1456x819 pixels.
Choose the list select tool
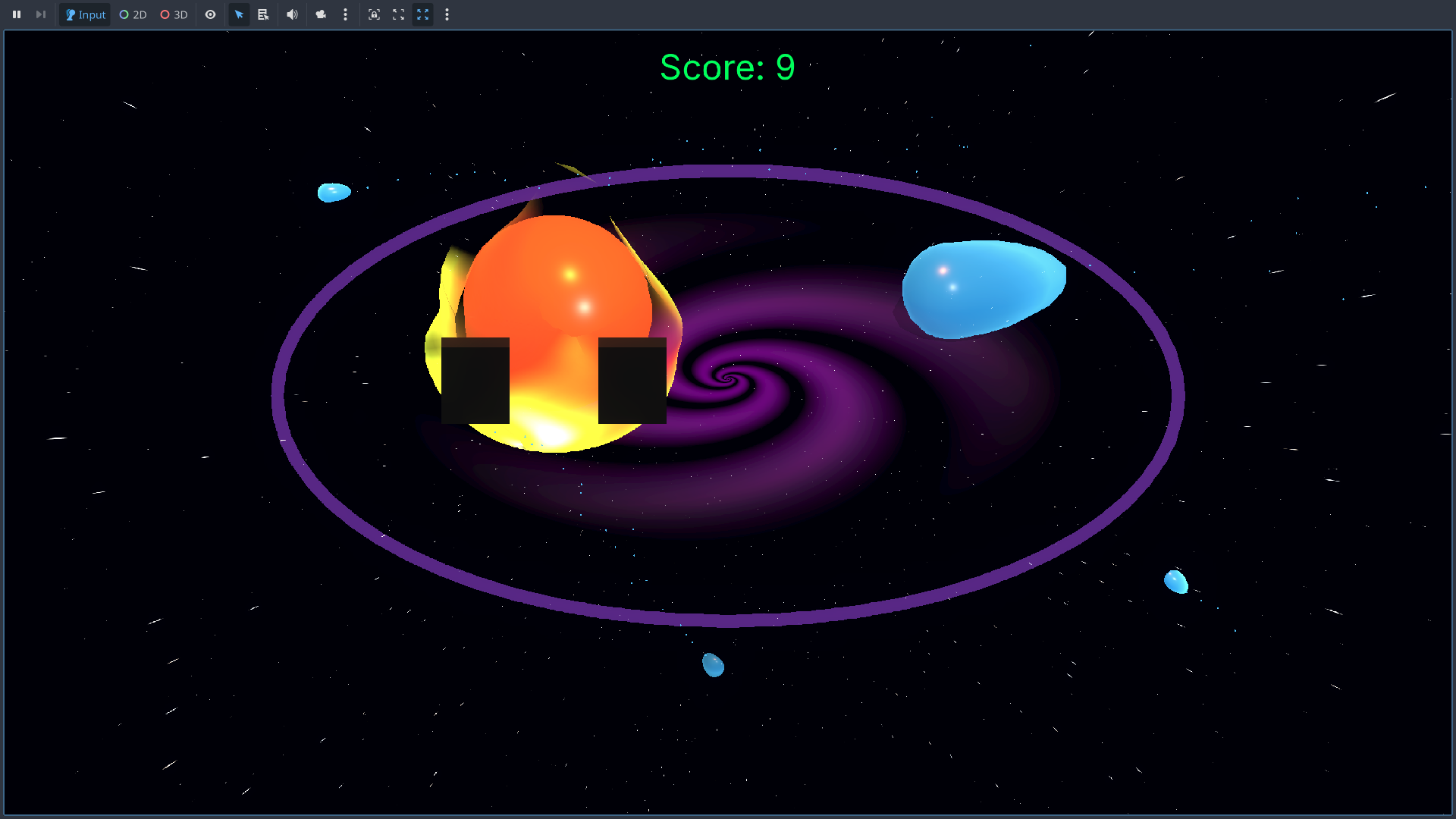pyautogui.click(x=263, y=14)
